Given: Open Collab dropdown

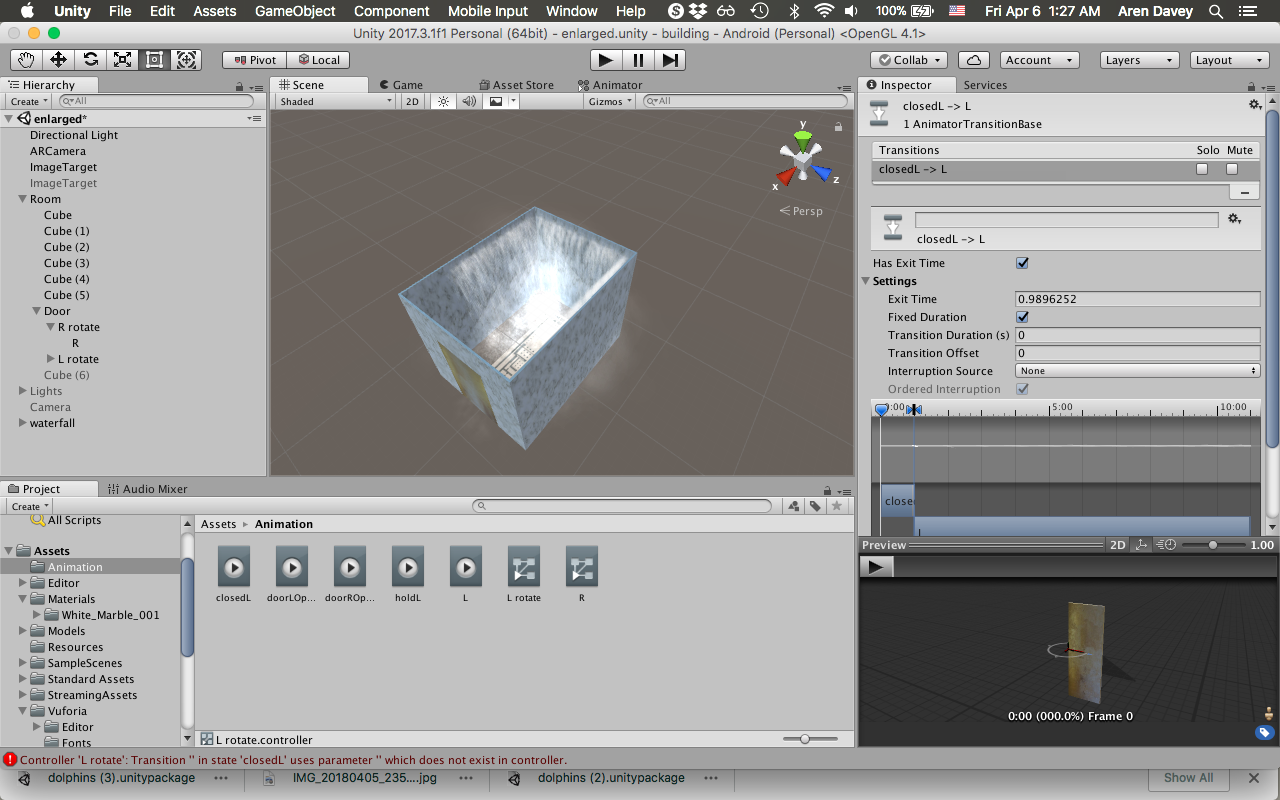Looking at the screenshot, I should point(909,60).
